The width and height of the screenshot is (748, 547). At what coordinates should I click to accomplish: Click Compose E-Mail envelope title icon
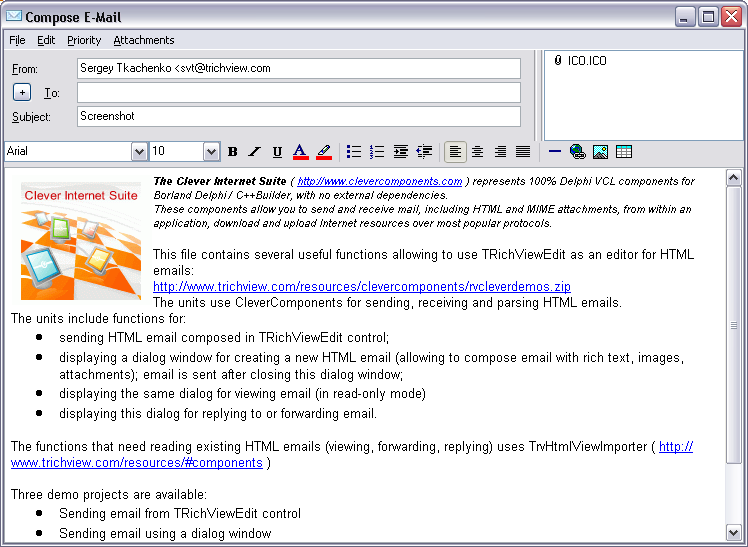(14, 16)
